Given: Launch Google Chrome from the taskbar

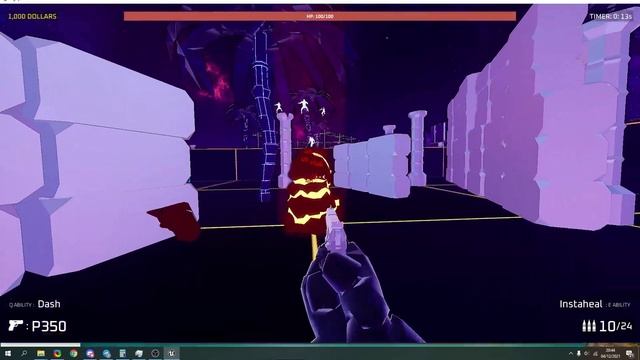Looking at the screenshot, I should 73,353.
